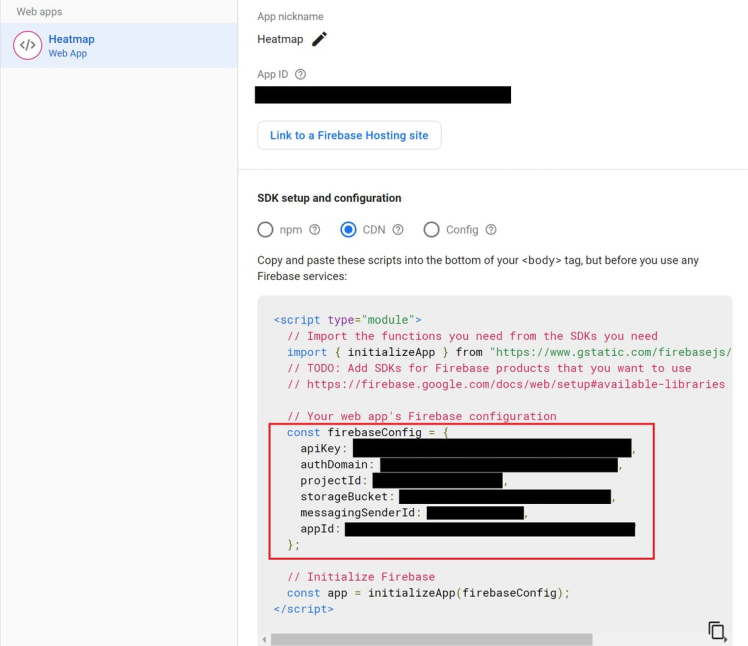Click the 'initializeApp(firebaseConfig)' code line

pos(428,593)
